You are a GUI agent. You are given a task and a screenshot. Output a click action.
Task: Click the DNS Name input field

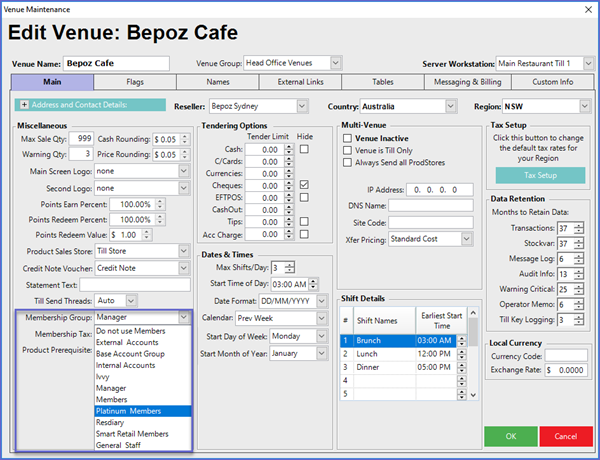pos(431,206)
